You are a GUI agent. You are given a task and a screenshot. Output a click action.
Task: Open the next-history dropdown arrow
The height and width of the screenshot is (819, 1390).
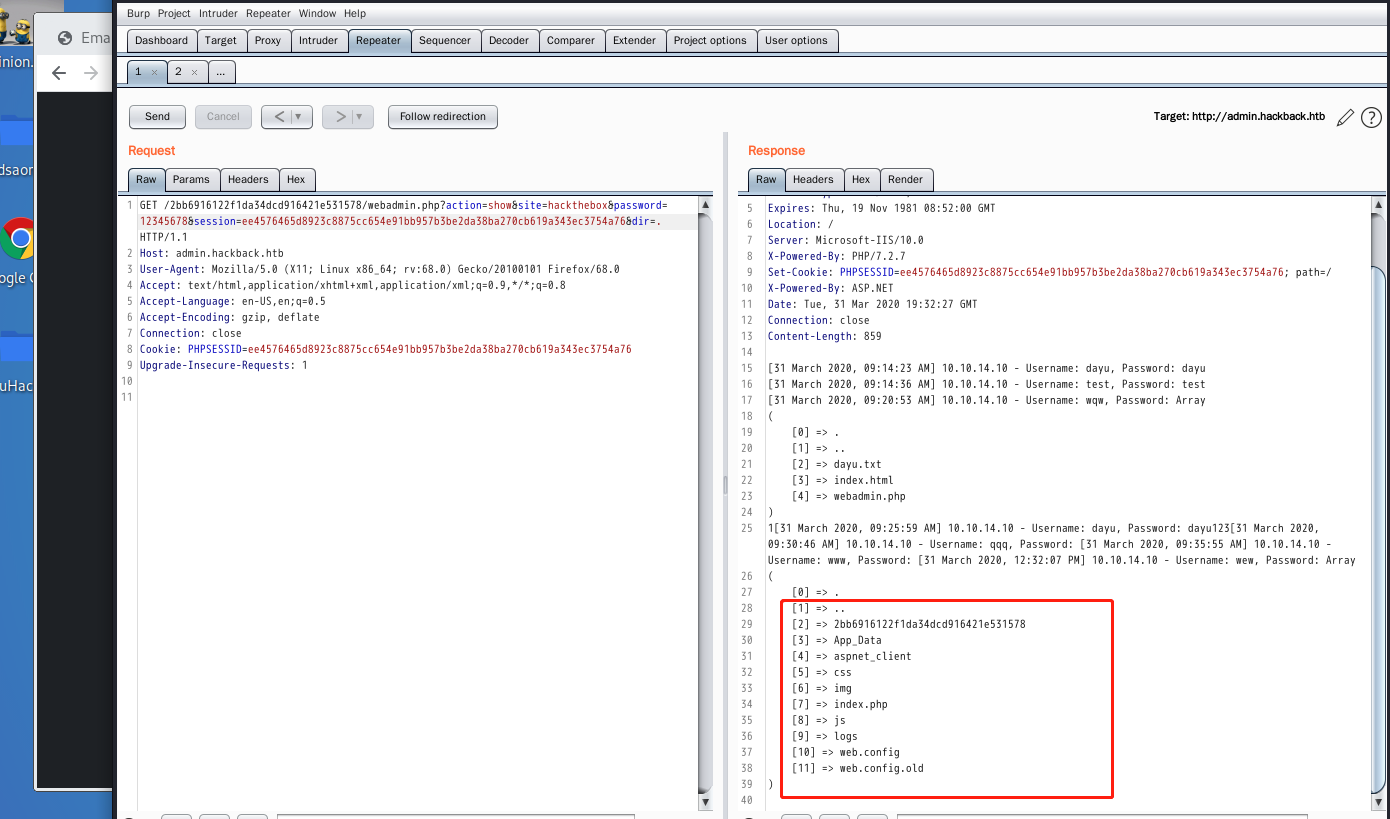click(x=359, y=116)
